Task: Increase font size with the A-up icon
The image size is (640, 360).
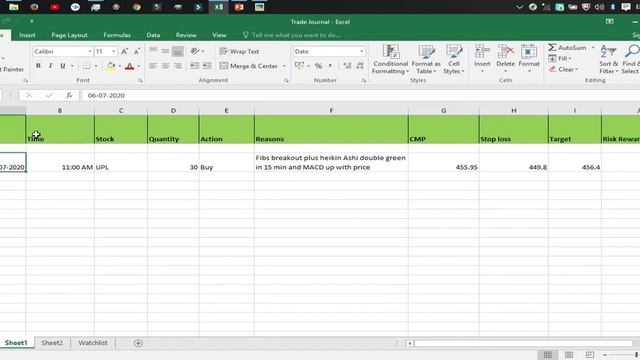Action: 124,51
